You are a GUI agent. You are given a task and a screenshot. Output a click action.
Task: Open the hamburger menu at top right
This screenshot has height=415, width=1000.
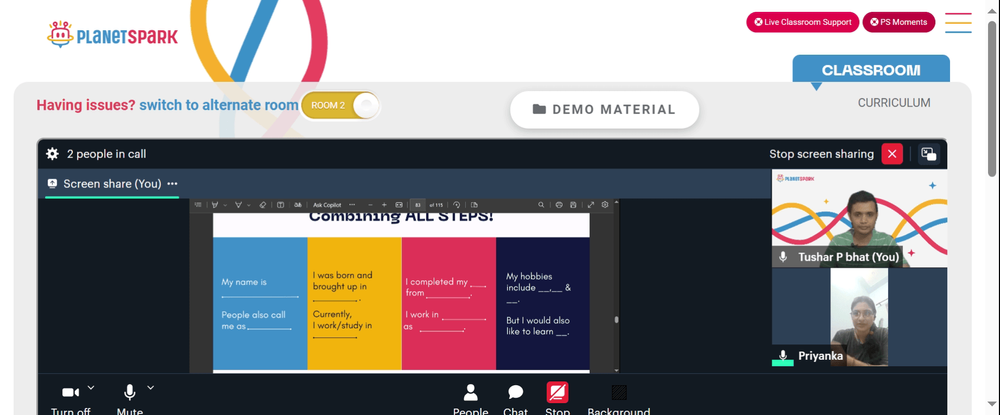point(958,23)
